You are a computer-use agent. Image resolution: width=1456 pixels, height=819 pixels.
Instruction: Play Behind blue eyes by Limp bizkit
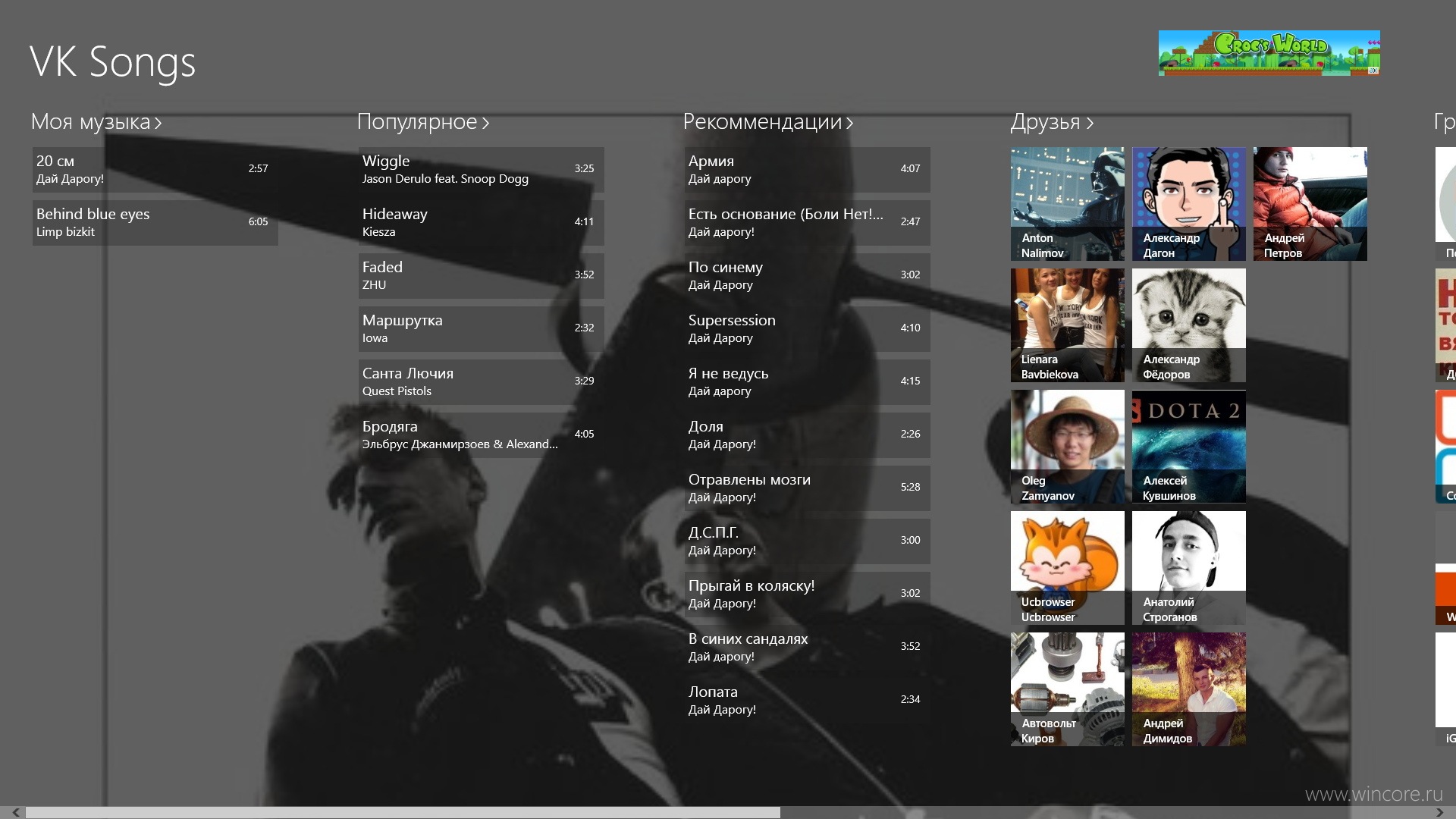point(155,222)
